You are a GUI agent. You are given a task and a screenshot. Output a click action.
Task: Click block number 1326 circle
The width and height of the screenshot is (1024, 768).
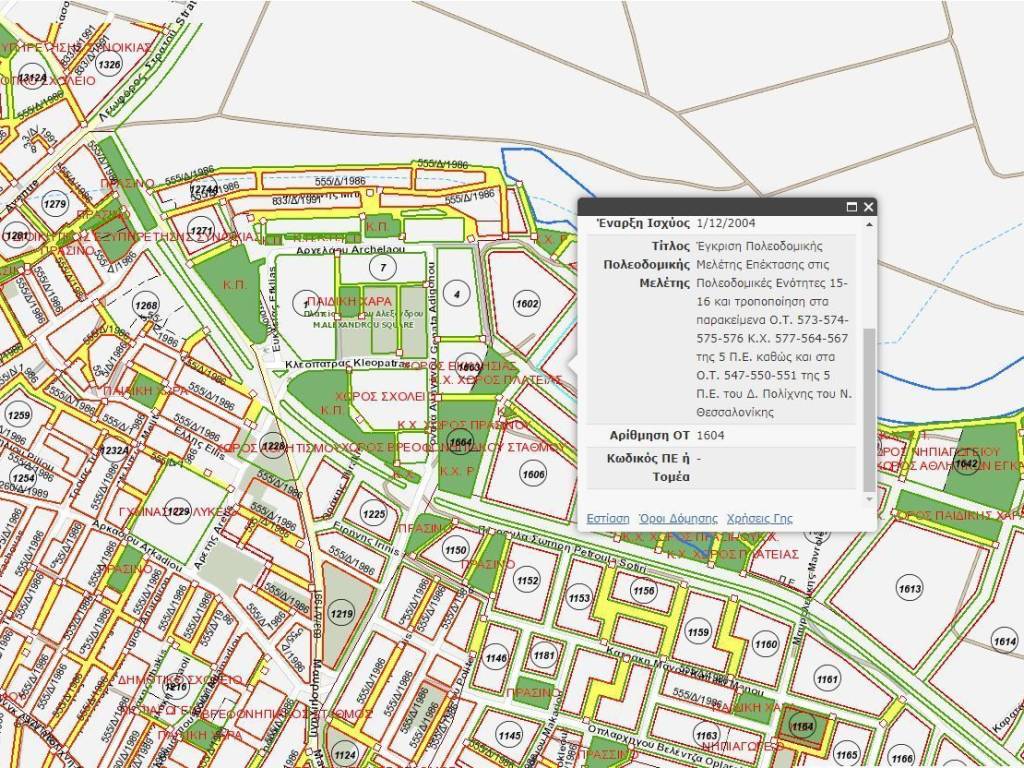[110, 65]
